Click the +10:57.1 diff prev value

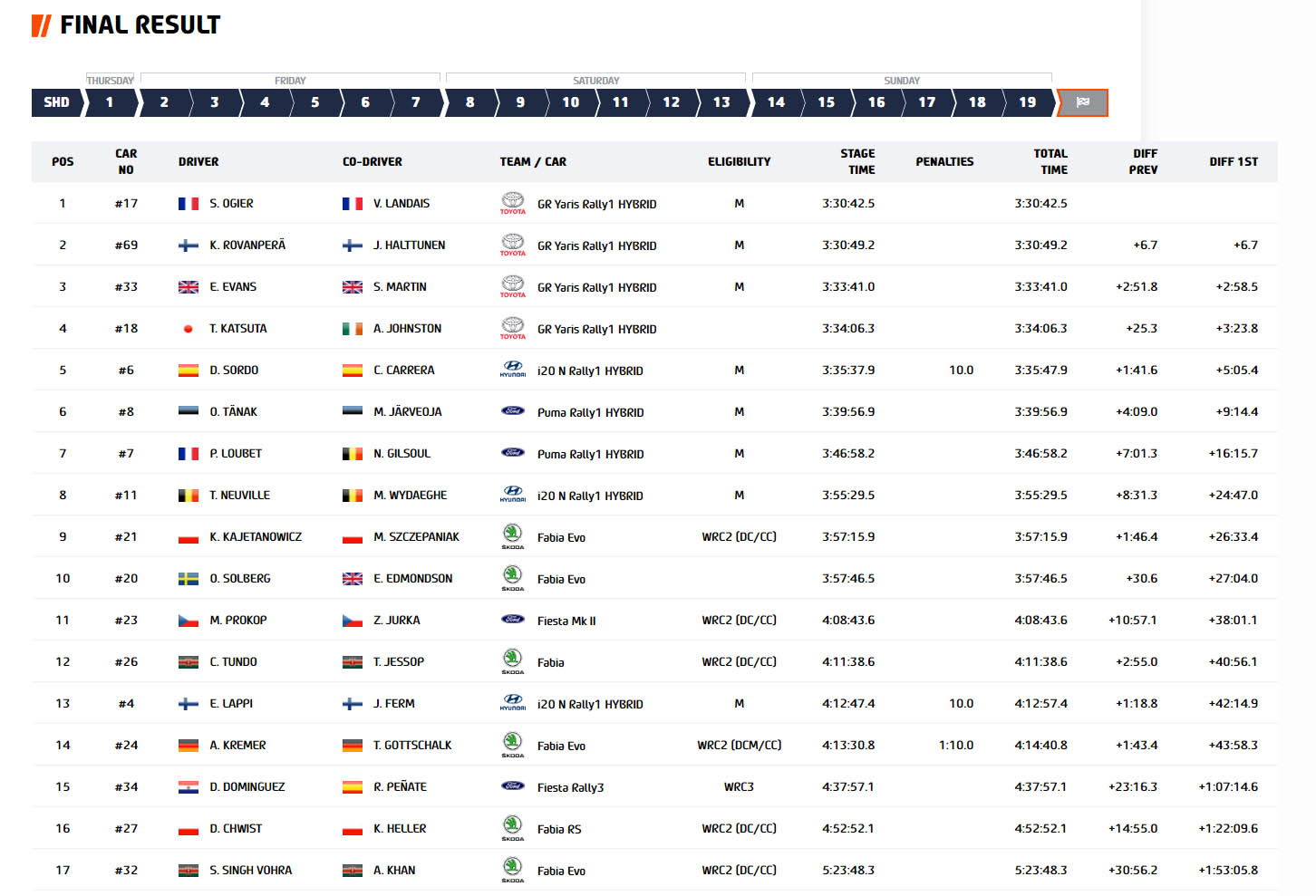point(1133,621)
